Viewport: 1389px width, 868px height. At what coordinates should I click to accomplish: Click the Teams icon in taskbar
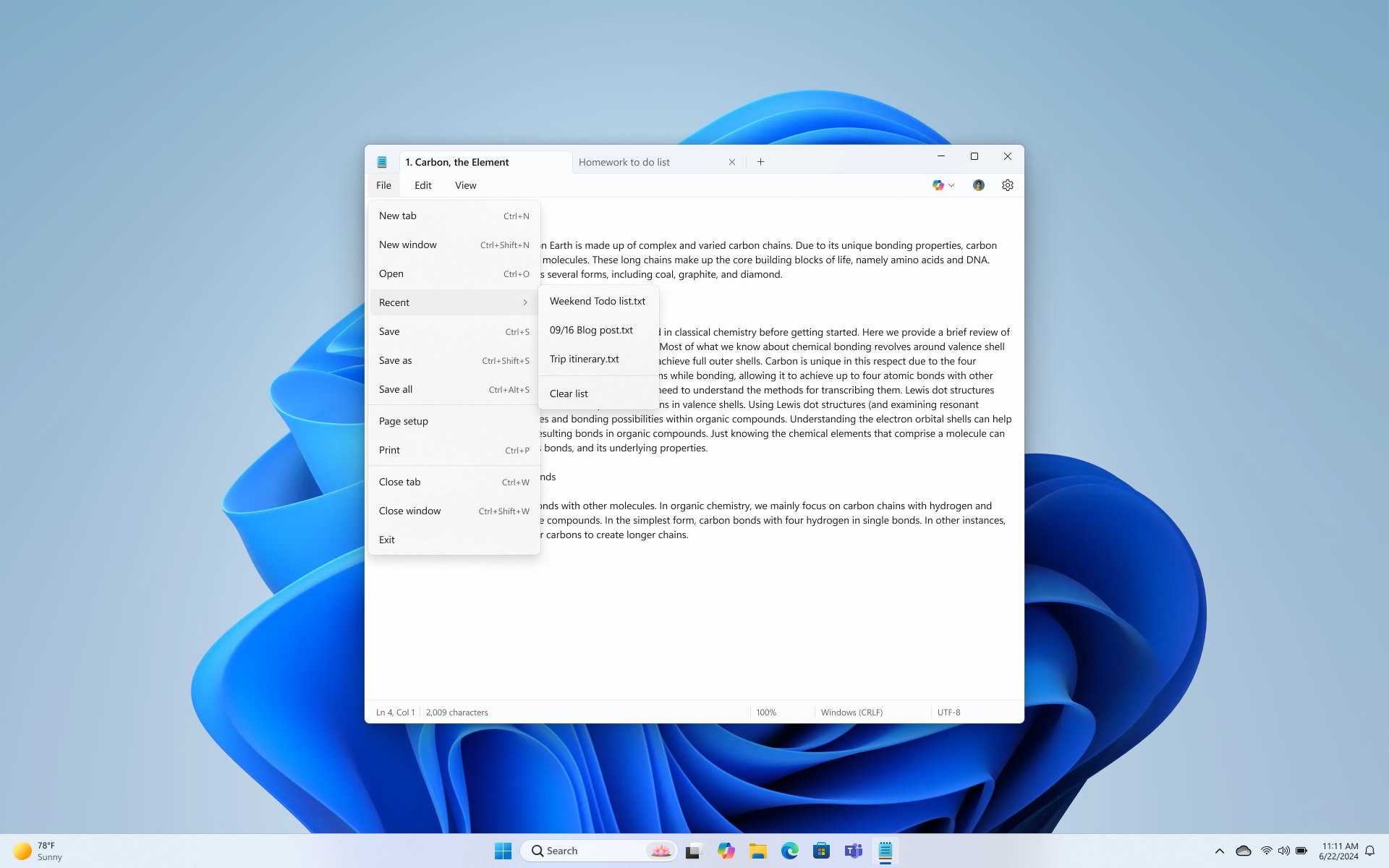[x=853, y=850]
